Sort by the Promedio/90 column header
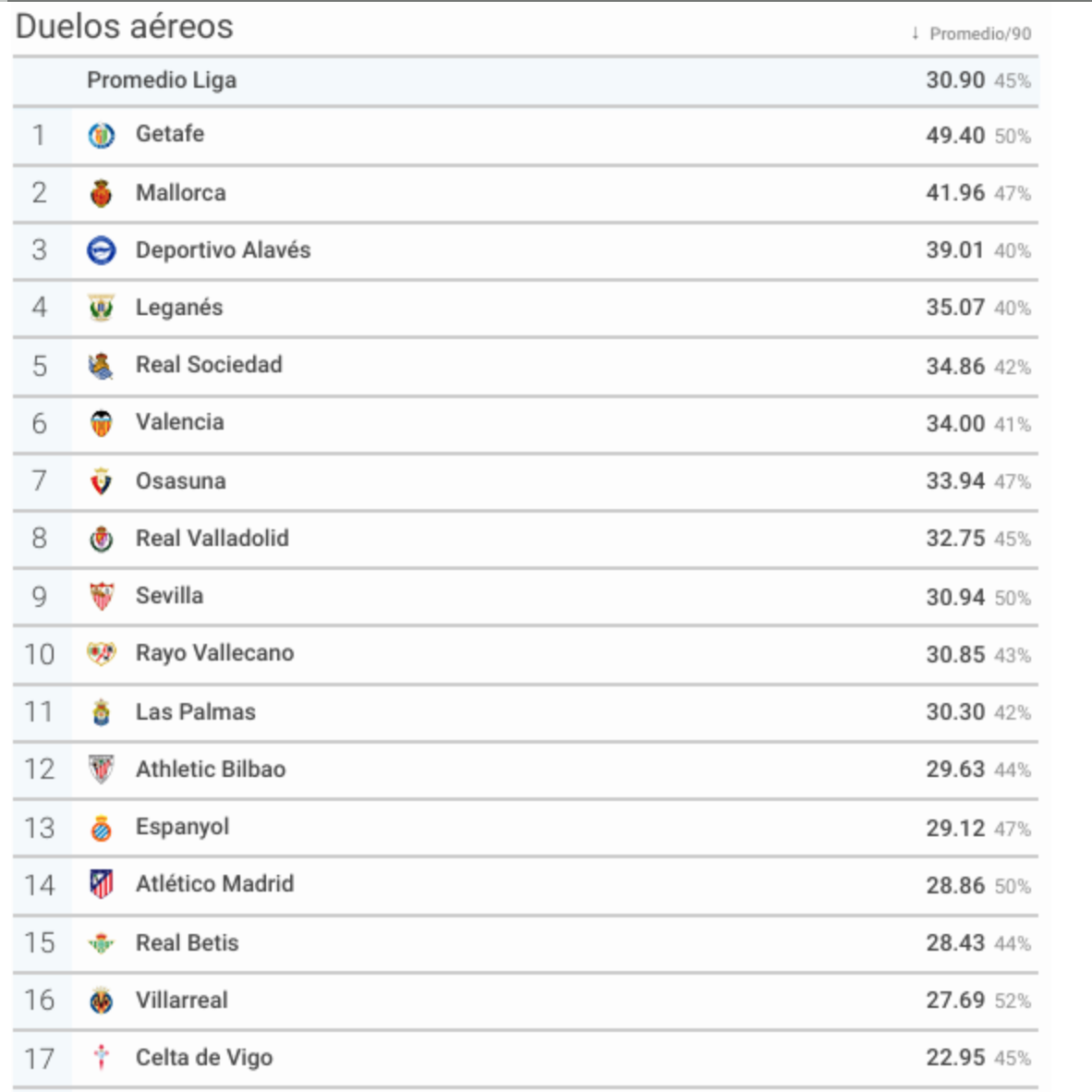 click(x=980, y=33)
